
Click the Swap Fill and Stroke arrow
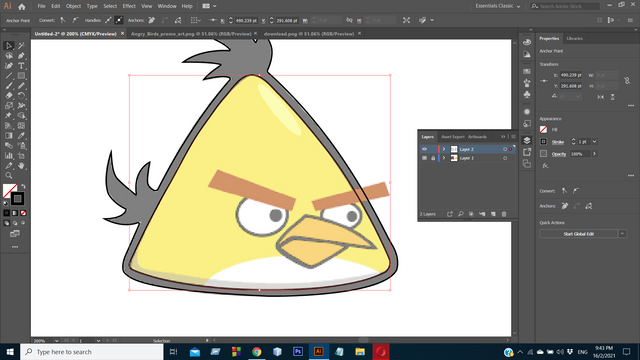pos(23,187)
